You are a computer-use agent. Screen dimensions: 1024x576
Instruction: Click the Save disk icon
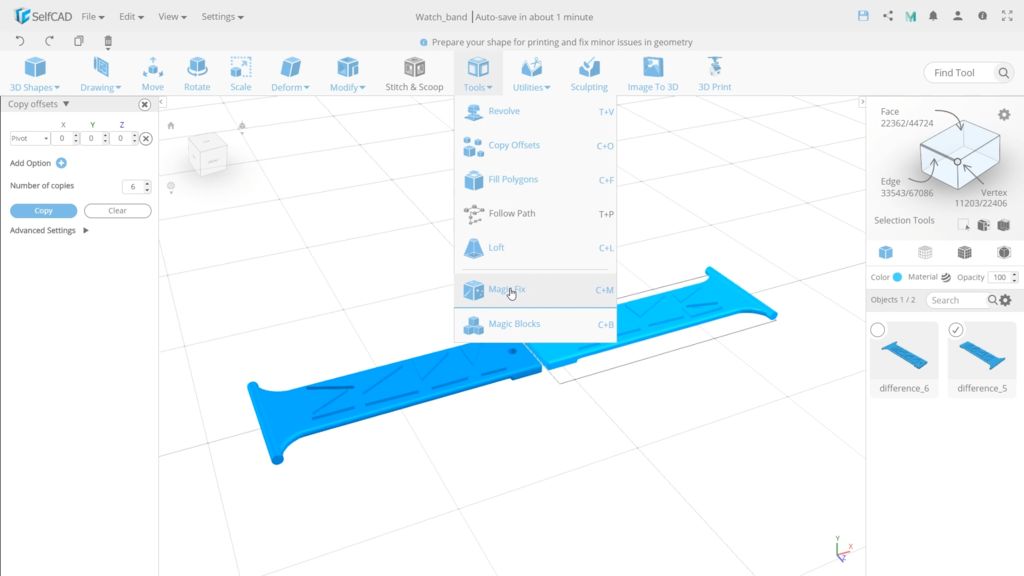[x=863, y=16]
